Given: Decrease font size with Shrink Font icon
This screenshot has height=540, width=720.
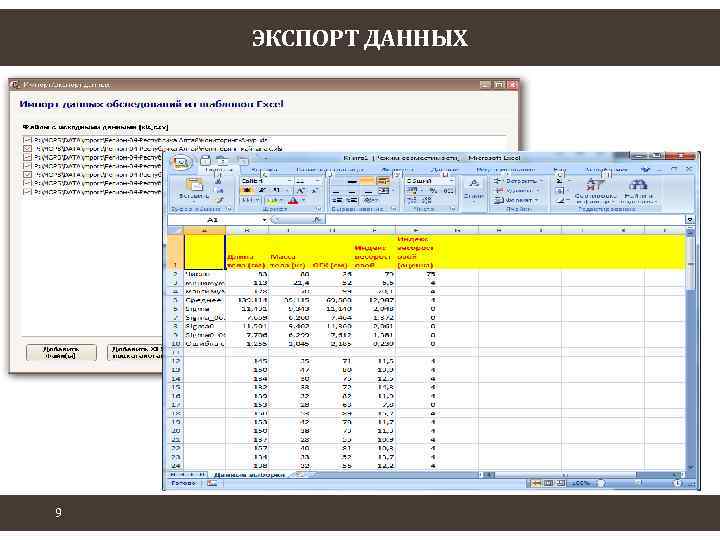Looking at the screenshot, I should point(315,190).
